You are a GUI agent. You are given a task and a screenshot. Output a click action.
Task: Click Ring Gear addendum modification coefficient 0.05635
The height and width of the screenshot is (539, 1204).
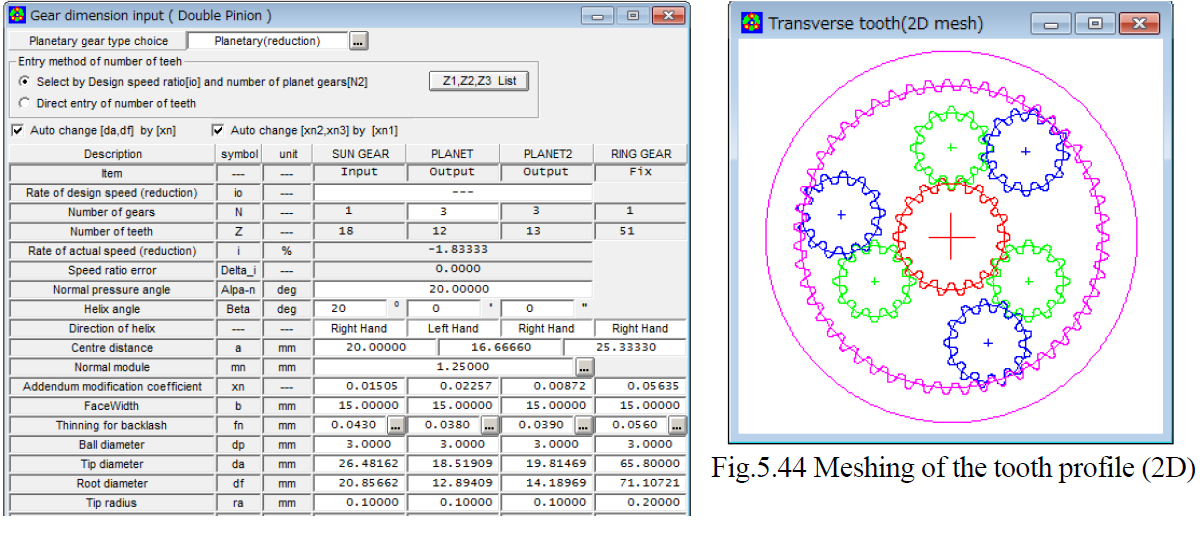(640, 387)
